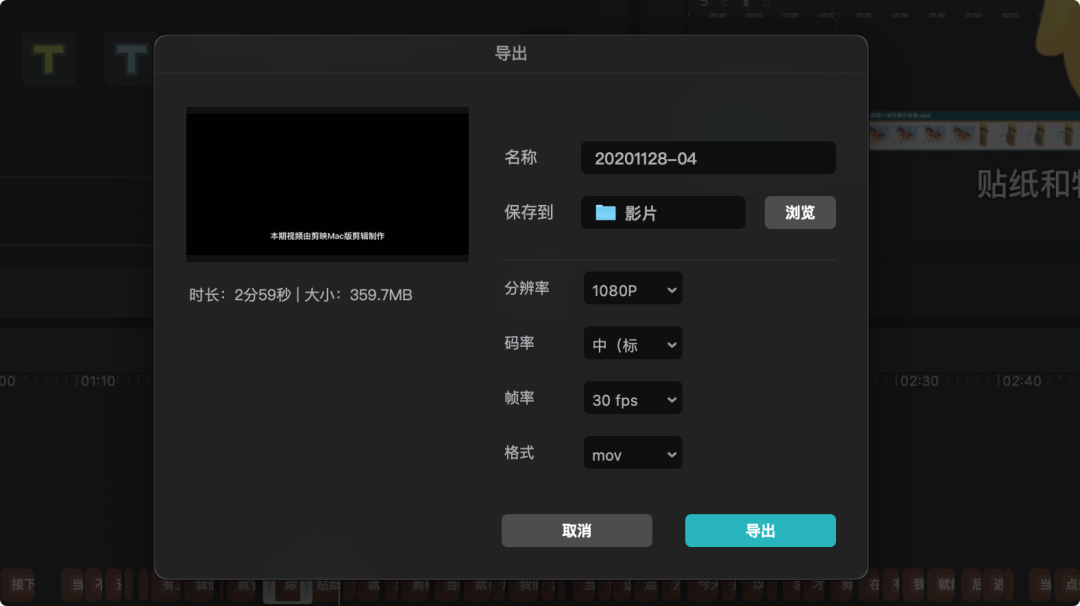Click the 时长 2分59秒 duration and size text

(x=301, y=295)
